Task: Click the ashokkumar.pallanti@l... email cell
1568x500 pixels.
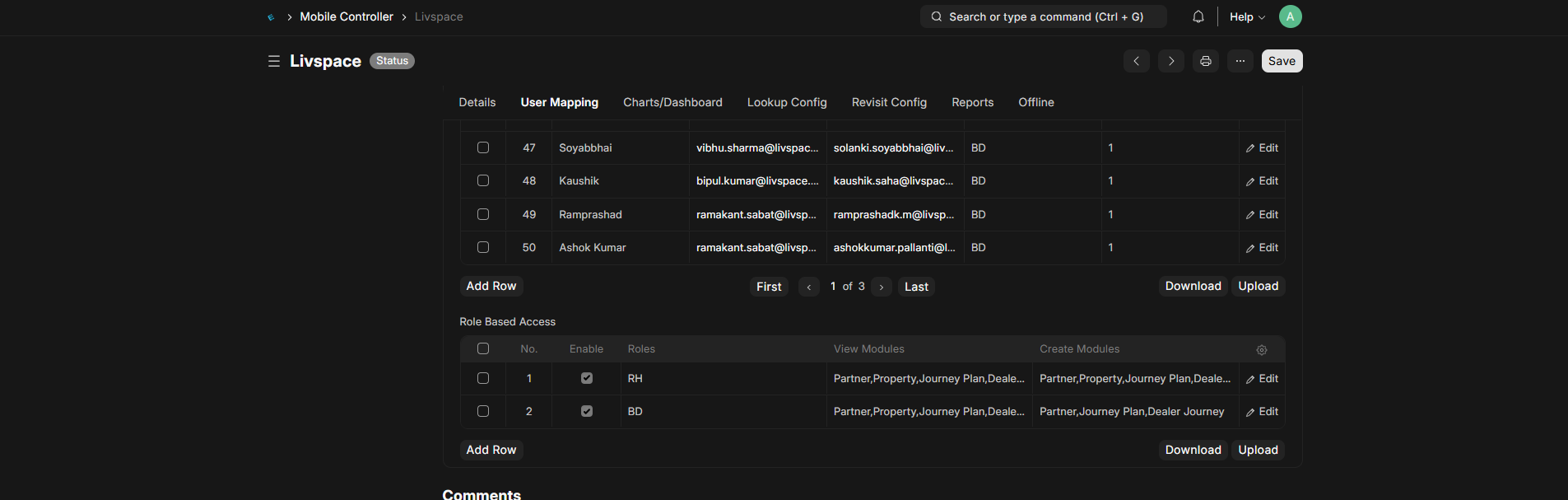Action: click(x=896, y=248)
